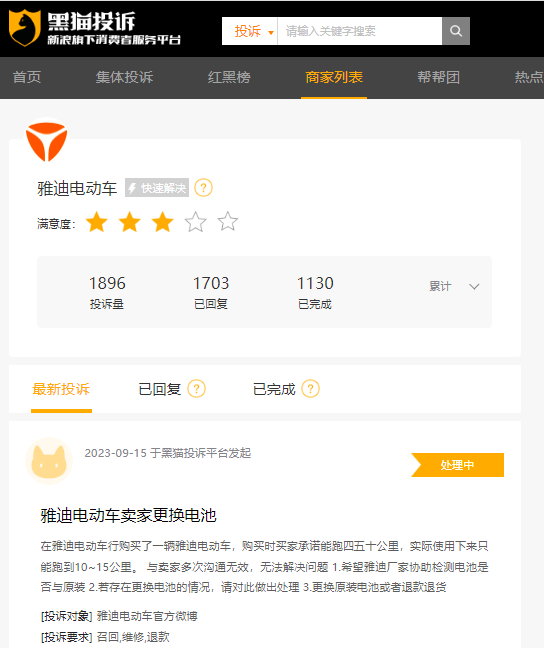Click the 黑猫投诉 shield logo
The image size is (544, 648).
25,28
